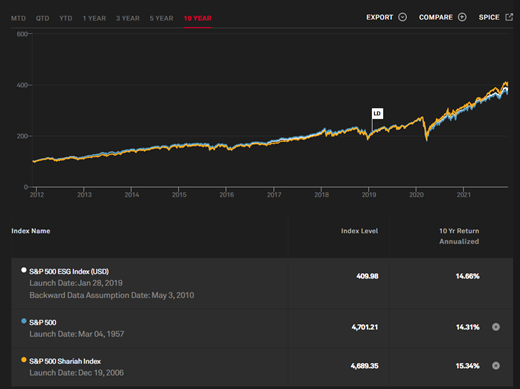Click the 400 y-axis label
This screenshot has width=520, height=389.
tap(22, 85)
